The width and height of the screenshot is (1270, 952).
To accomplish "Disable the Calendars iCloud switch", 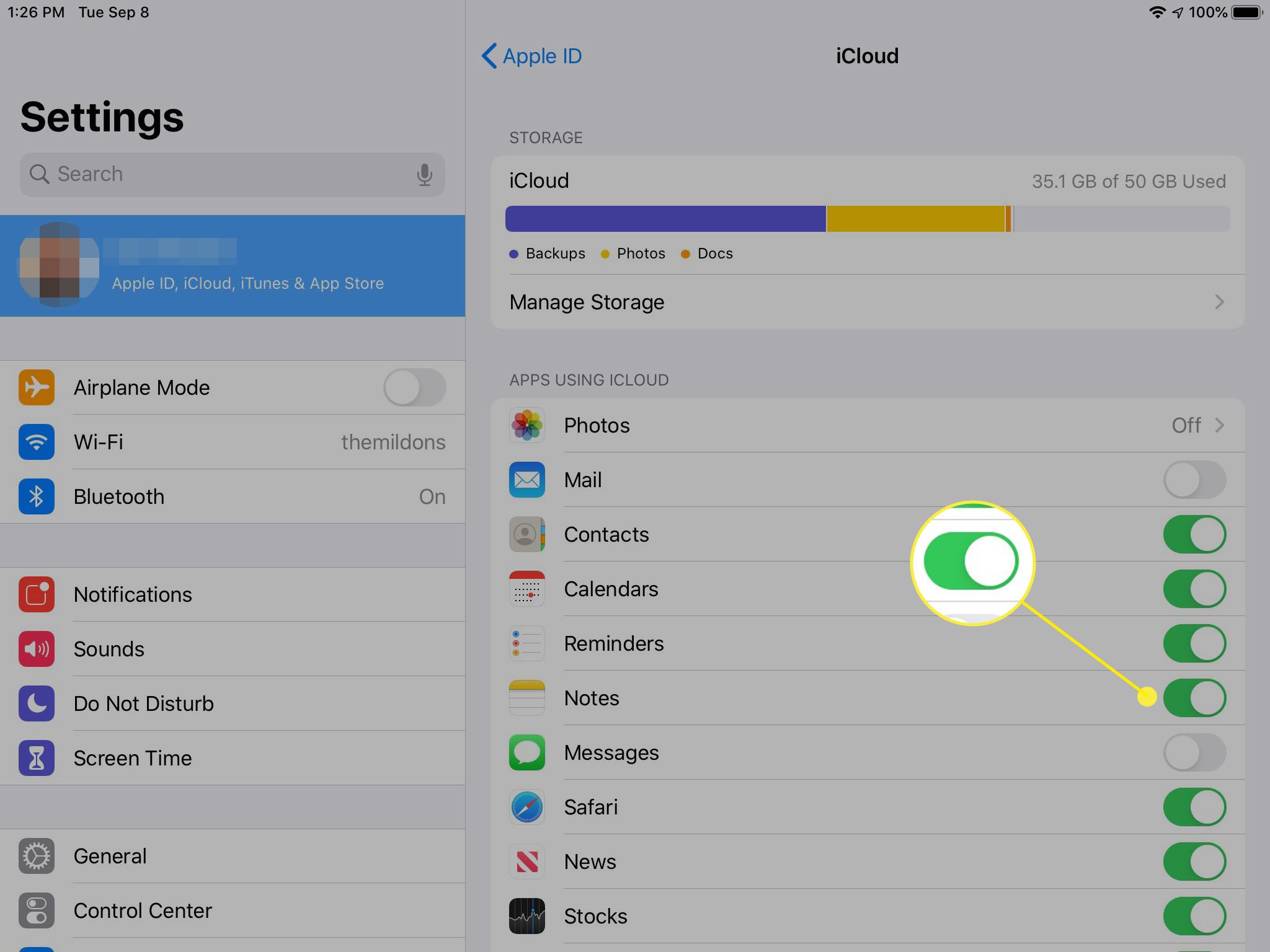I will [x=1195, y=589].
